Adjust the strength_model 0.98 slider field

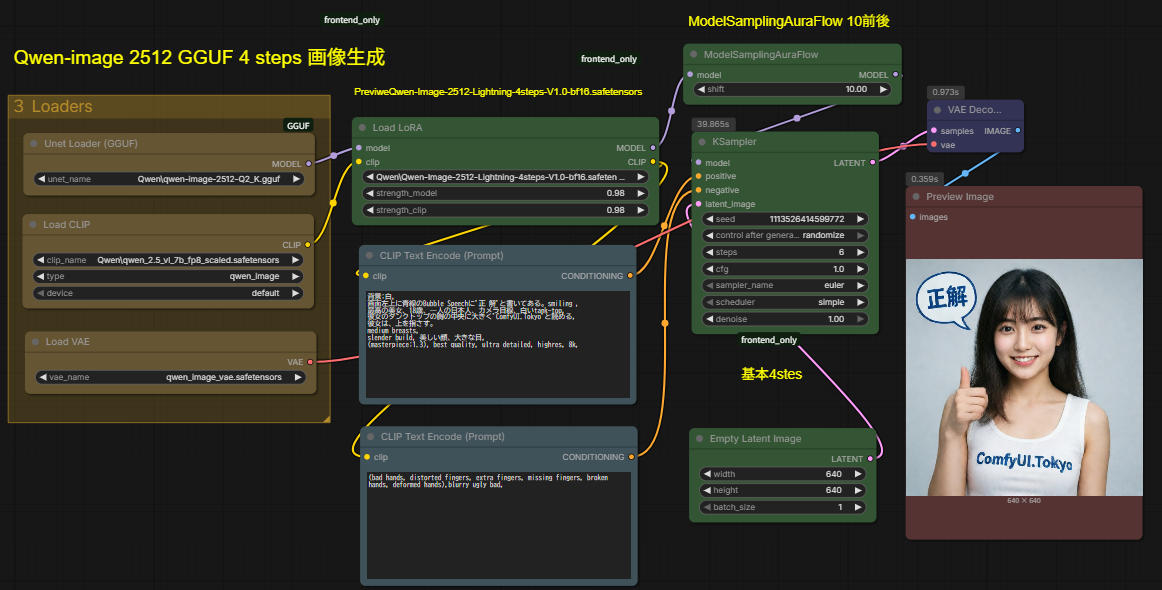click(505, 193)
